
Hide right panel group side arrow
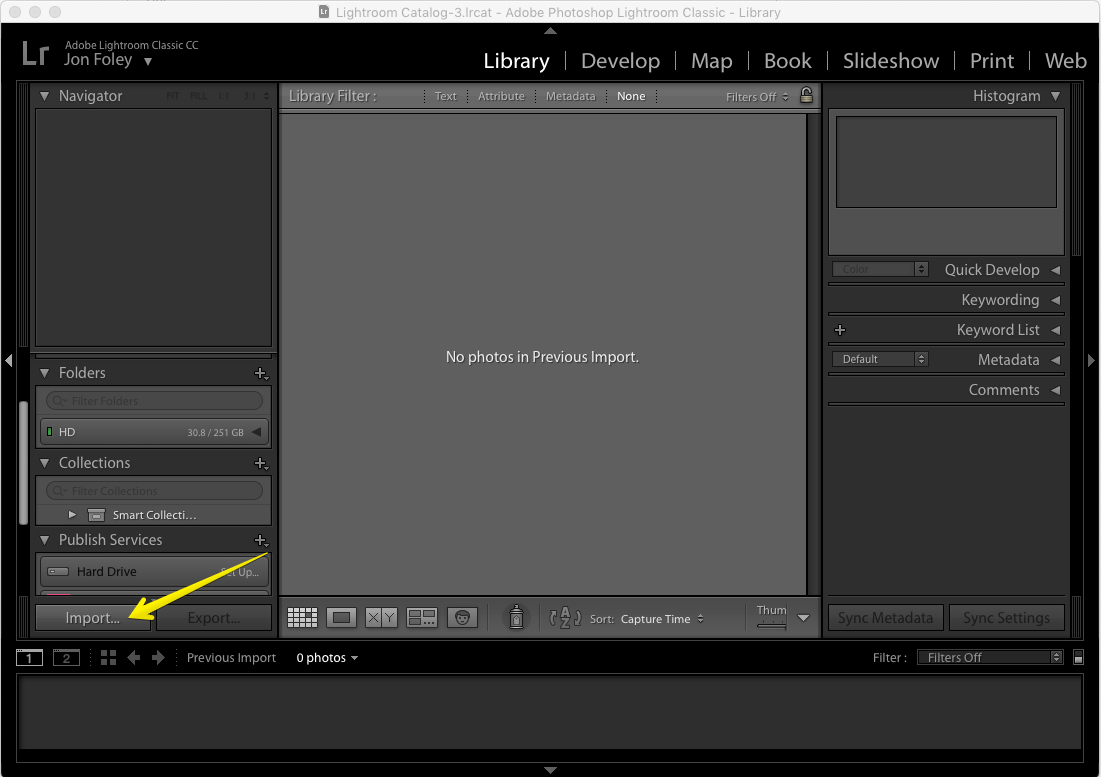point(1091,360)
